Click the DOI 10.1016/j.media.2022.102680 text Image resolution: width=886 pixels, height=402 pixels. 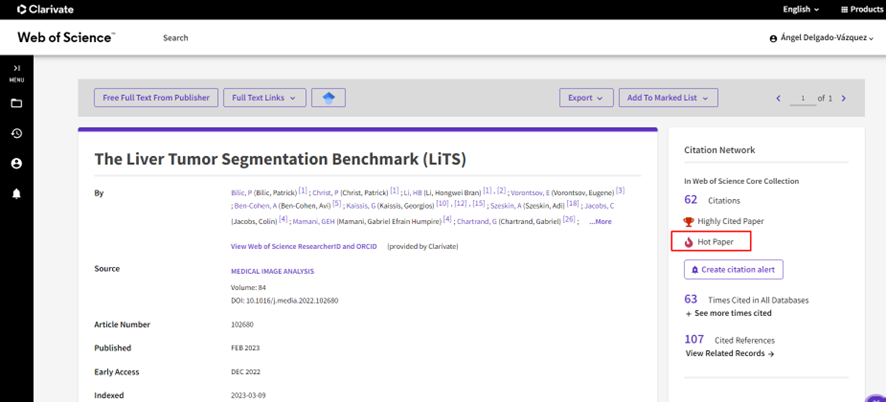pyautogui.click(x=285, y=301)
